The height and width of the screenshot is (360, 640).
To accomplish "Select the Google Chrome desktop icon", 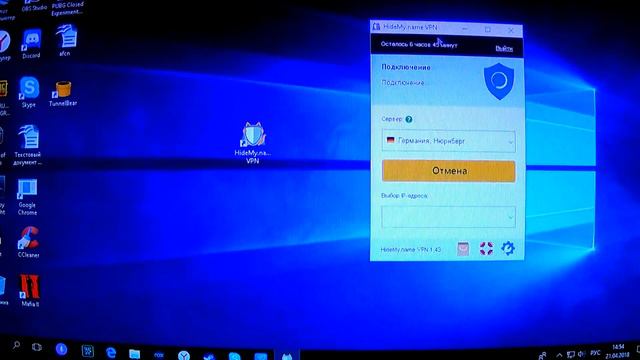I will pyautogui.click(x=27, y=197).
